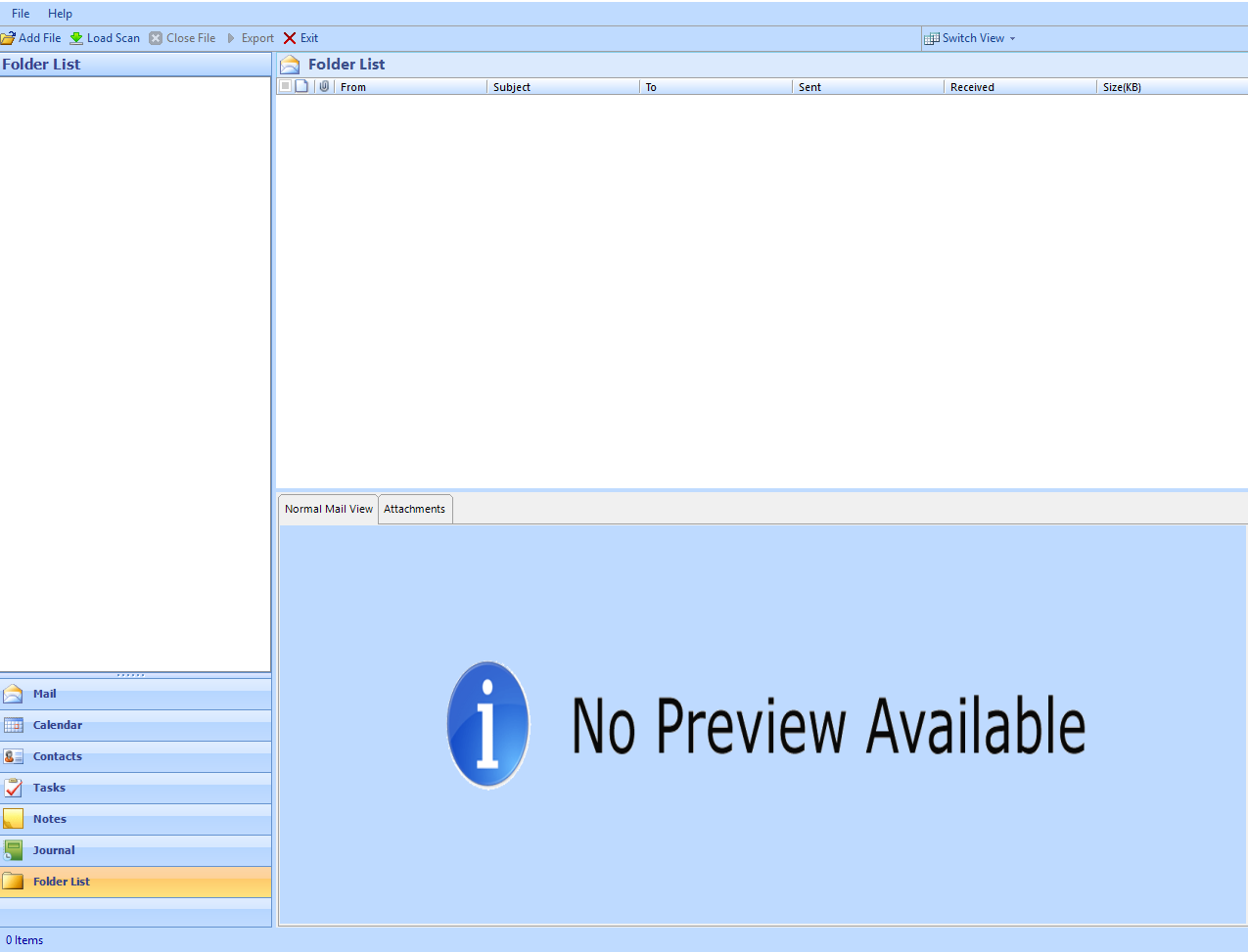Select Journal in the navigation pane

(136, 850)
